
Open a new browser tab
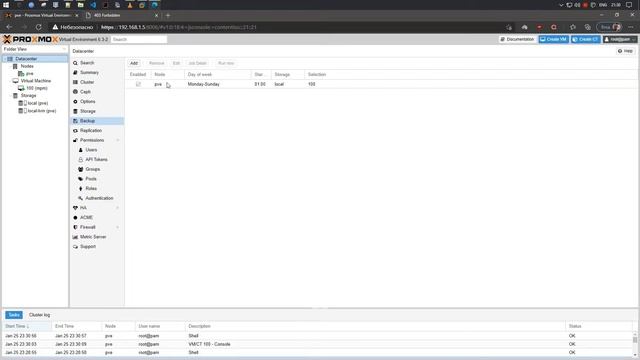(x=168, y=16)
